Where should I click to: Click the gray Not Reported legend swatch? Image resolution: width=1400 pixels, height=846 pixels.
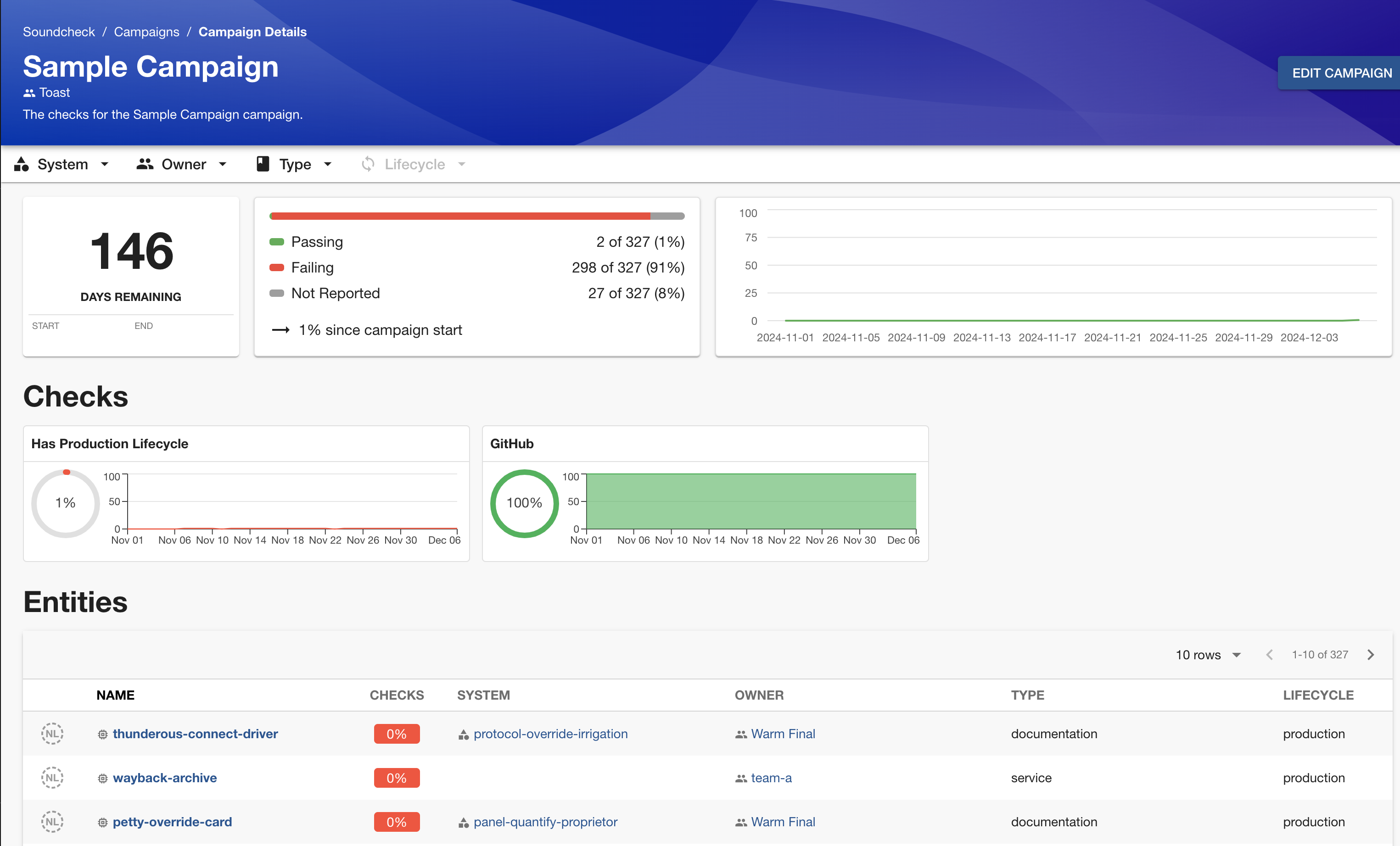(x=277, y=293)
